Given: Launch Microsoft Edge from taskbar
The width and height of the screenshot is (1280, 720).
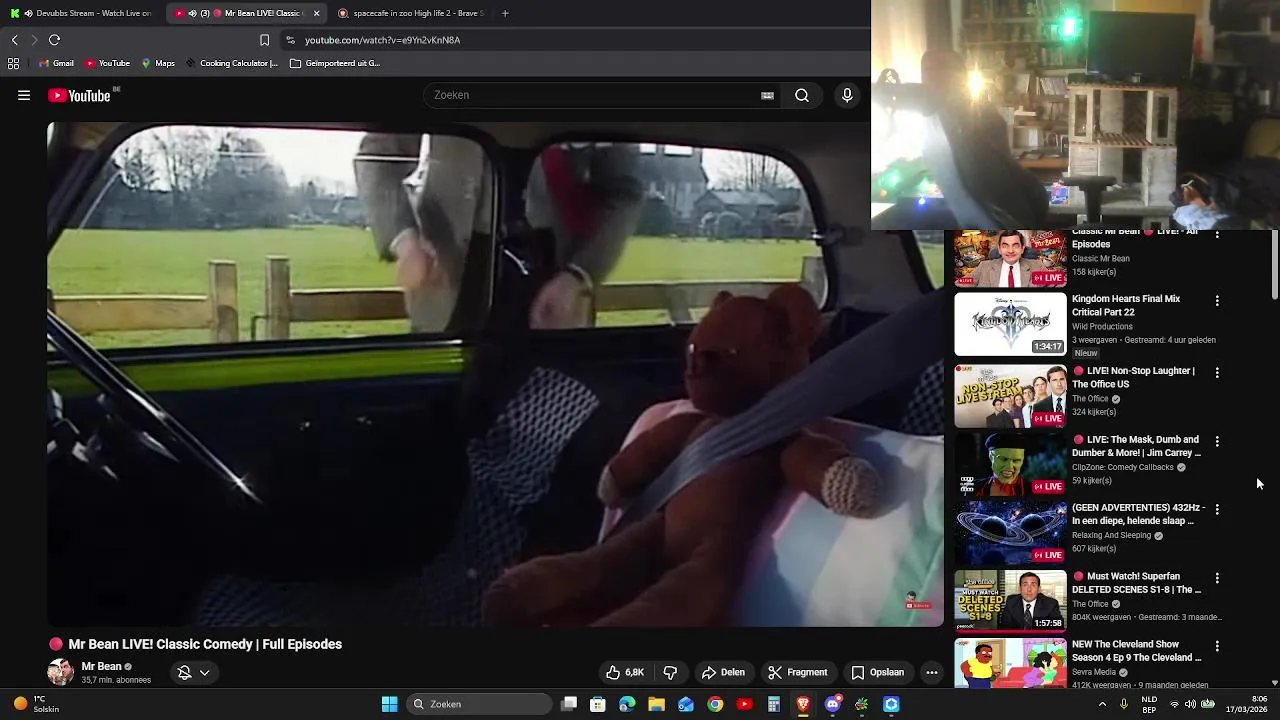Looking at the screenshot, I should [x=627, y=704].
